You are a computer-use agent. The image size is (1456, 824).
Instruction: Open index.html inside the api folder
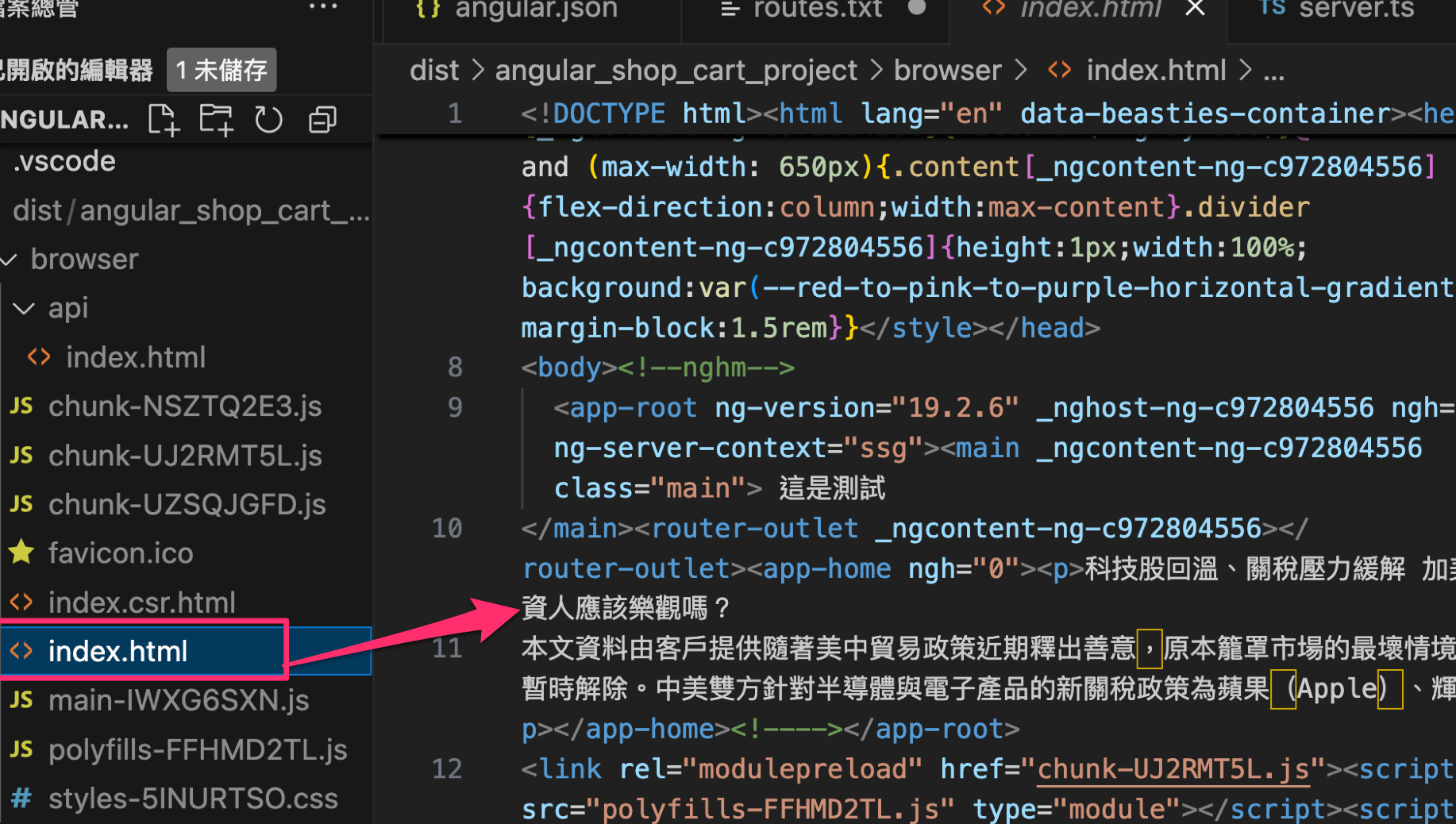click(136, 357)
